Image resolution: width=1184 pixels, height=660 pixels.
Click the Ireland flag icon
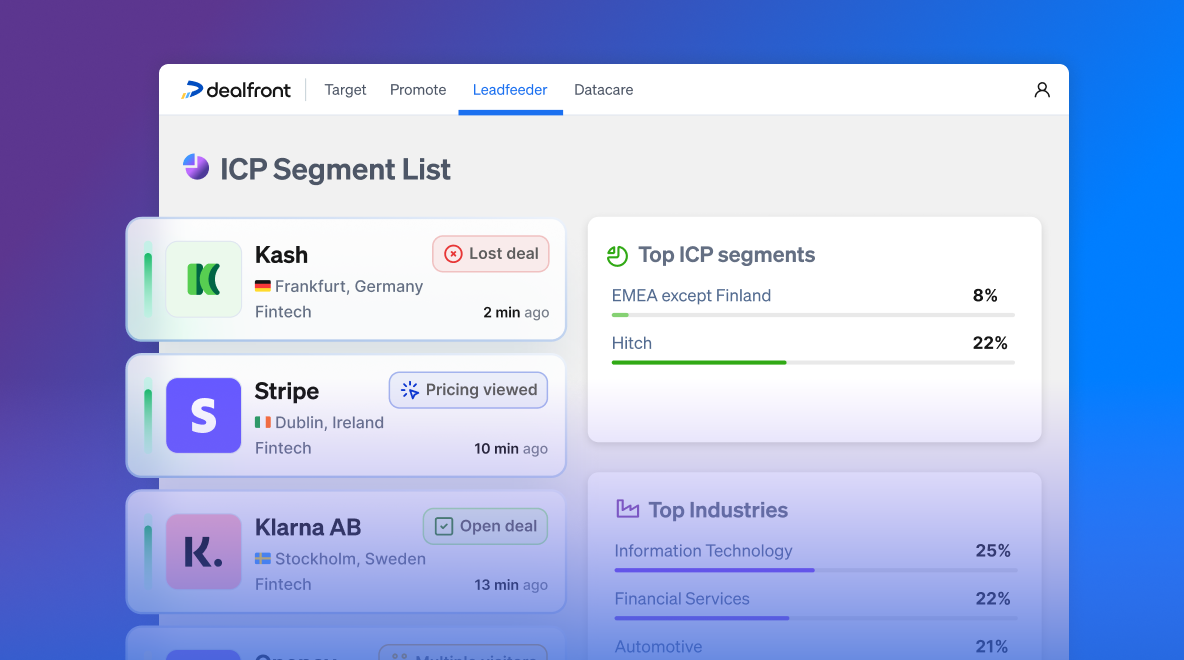point(263,422)
